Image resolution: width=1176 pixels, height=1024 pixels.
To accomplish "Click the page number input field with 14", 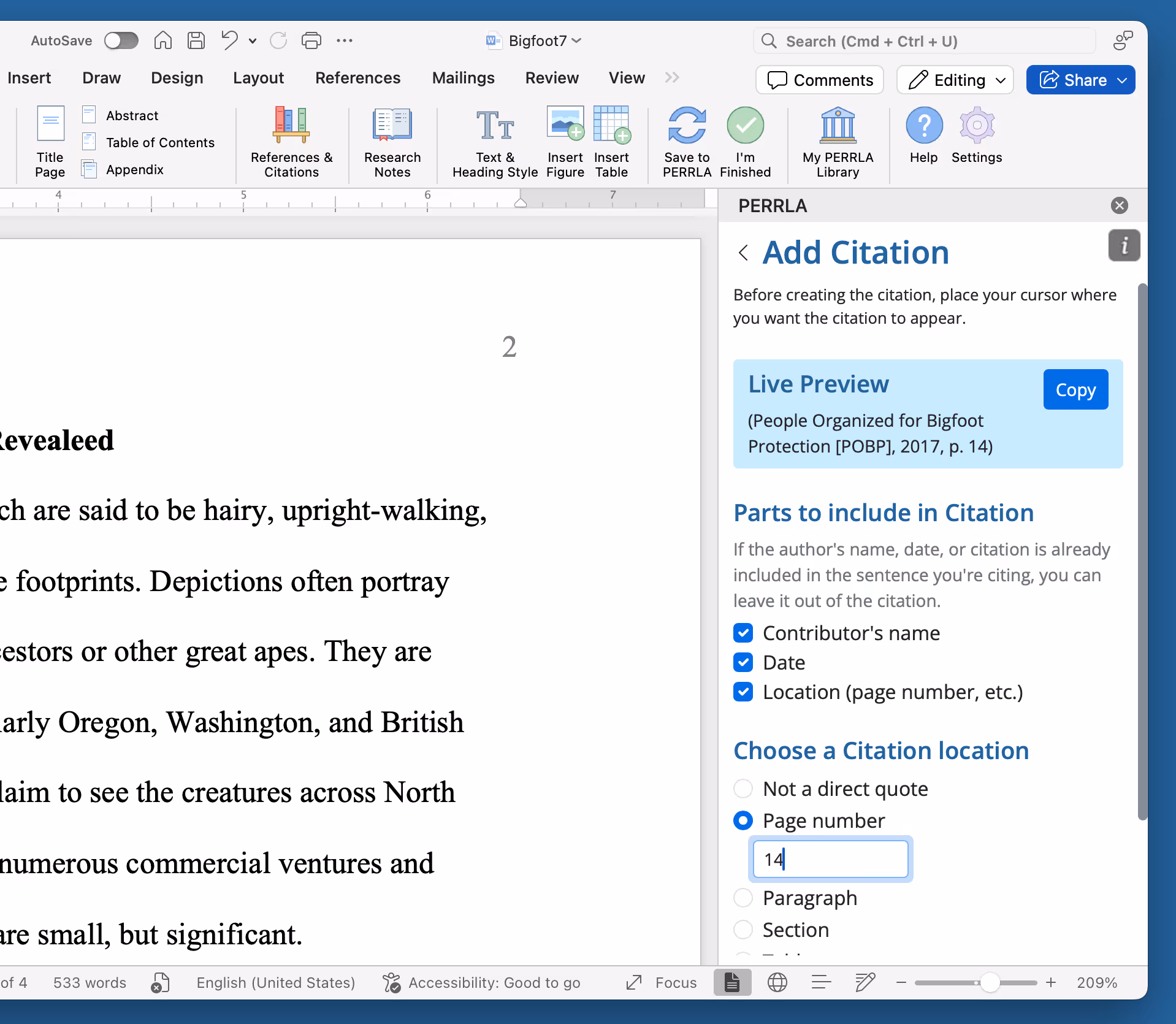I will (x=830, y=859).
